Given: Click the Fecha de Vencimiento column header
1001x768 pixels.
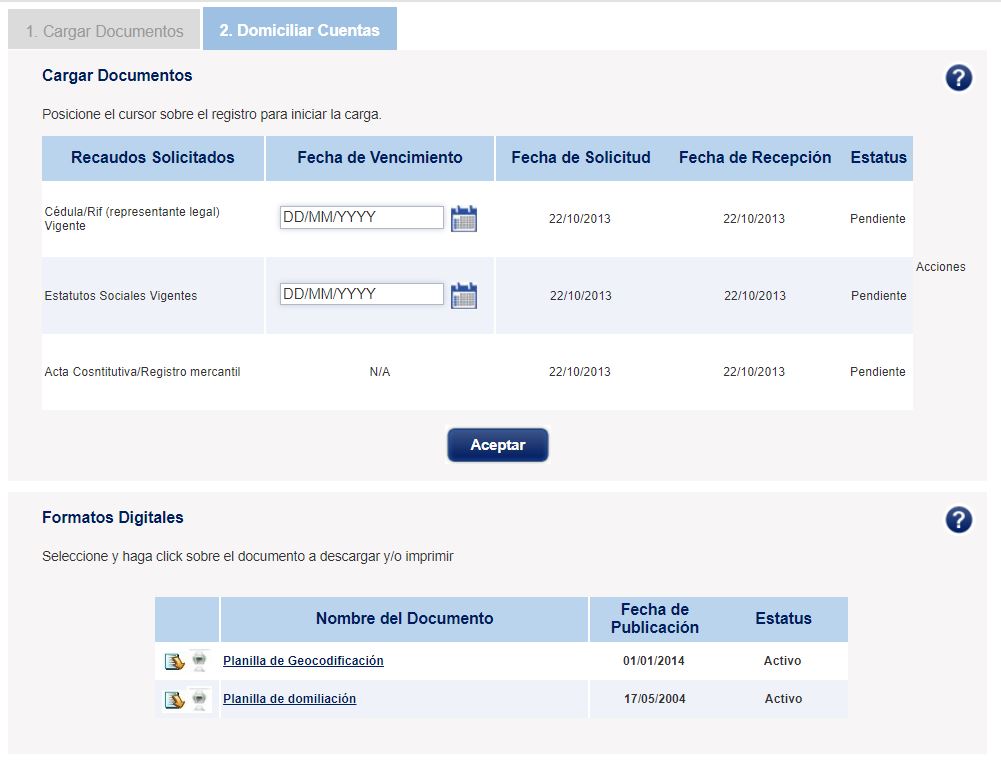Looking at the screenshot, I should click(380, 158).
